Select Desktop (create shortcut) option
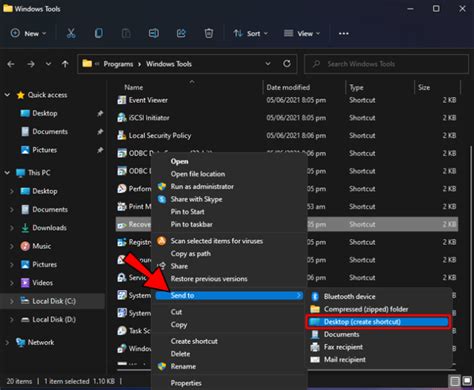Viewport: 474px width, 390px height. (x=378, y=322)
